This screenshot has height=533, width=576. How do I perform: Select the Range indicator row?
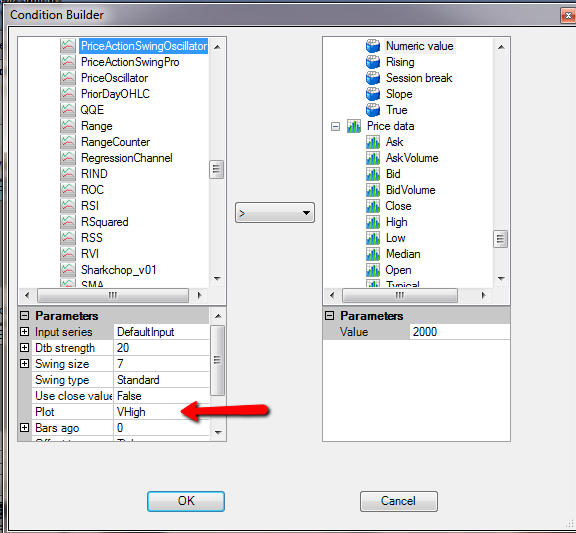click(x=97, y=126)
